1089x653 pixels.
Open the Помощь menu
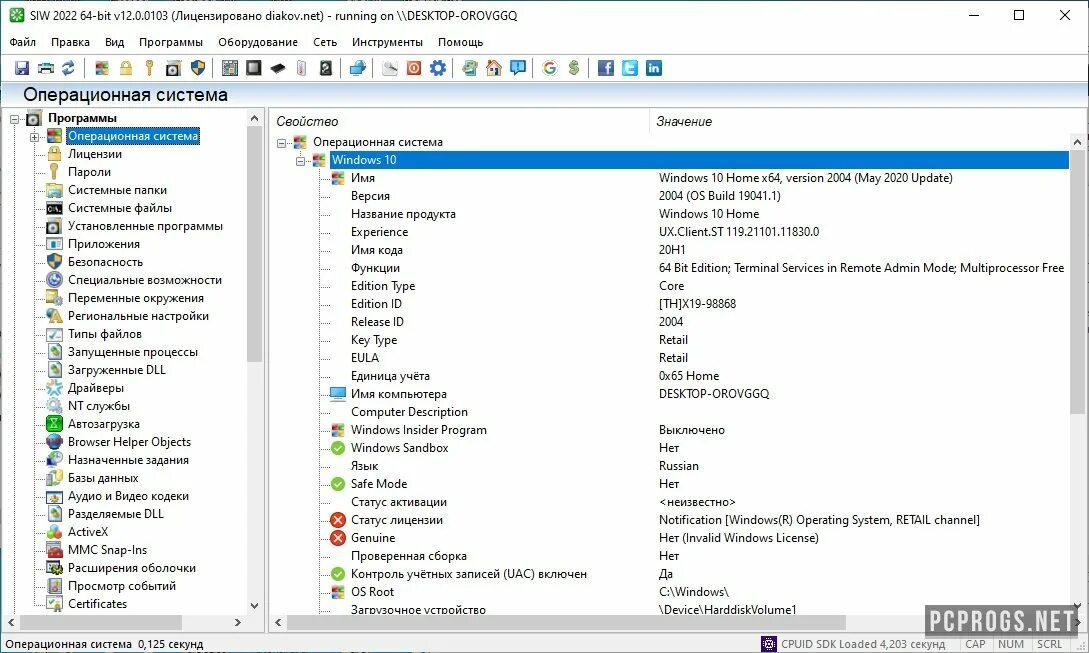460,42
